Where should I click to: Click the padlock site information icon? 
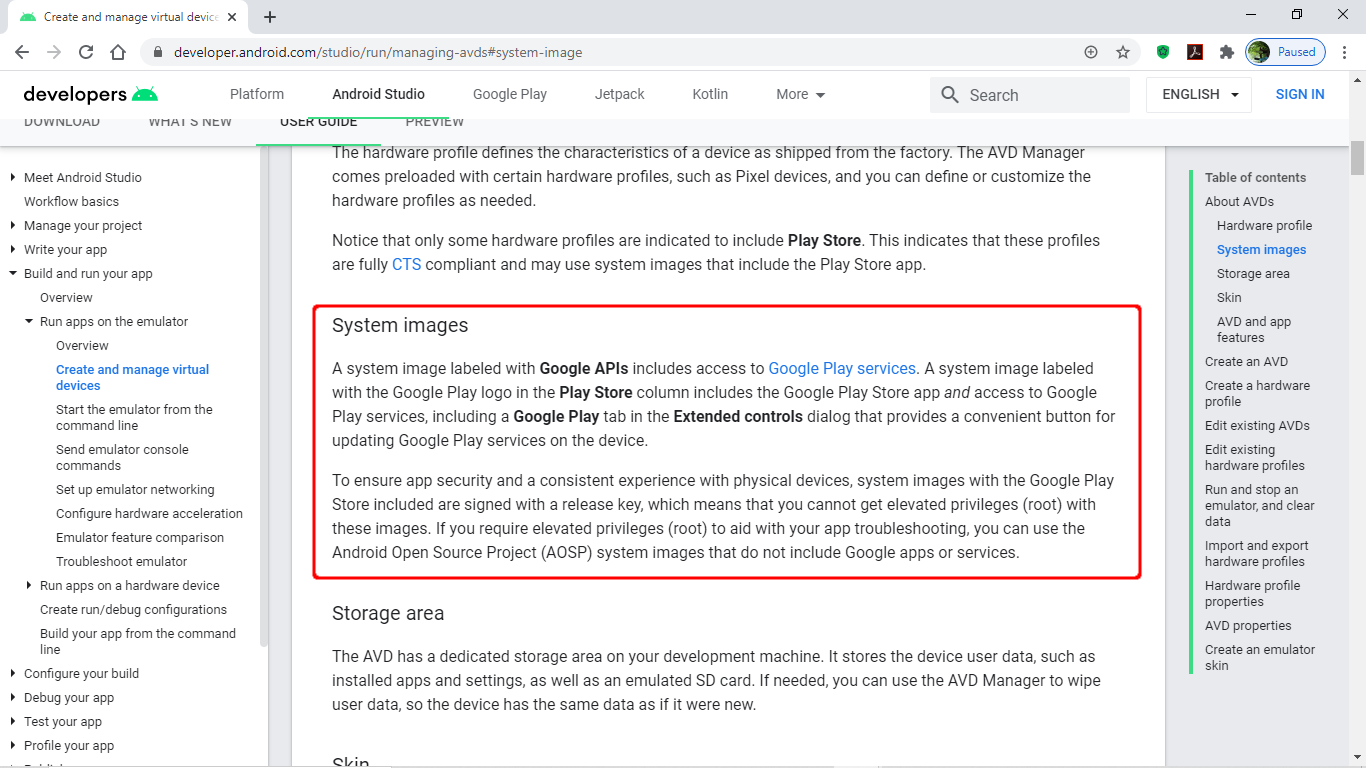coord(157,51)
